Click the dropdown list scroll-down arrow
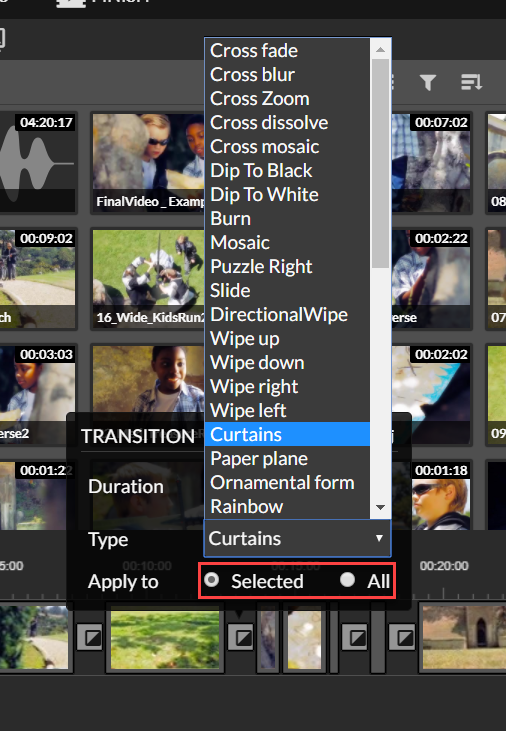The width and height of the screenshot is (506, 731). click(381, 507)
